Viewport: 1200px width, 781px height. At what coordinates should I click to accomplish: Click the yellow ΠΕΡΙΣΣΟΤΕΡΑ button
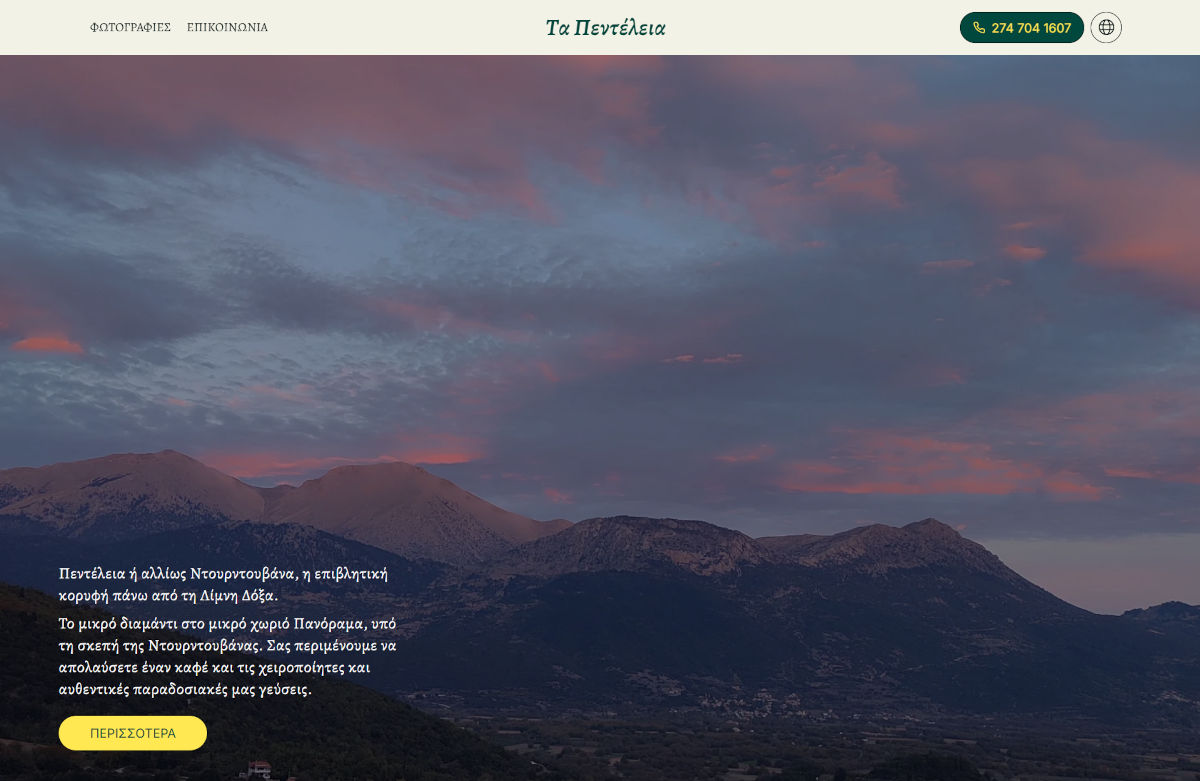coord(133,733)
